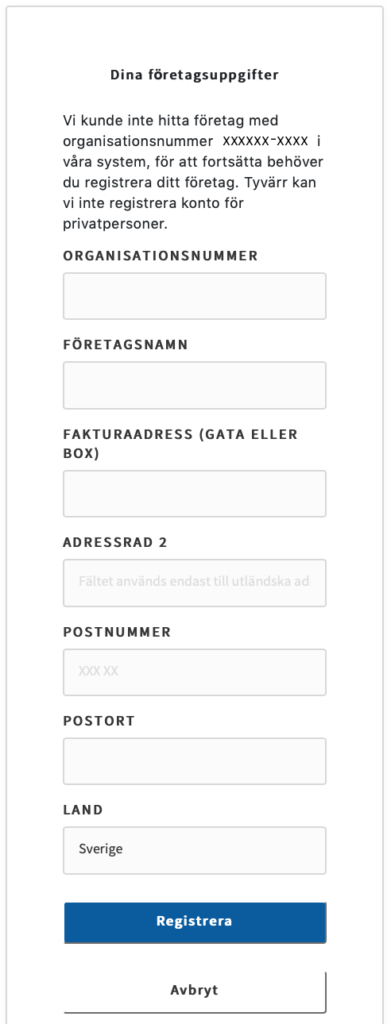Click the Postort input box
The width and height of the screenshot is (391, 1024).
click(195, 761)
